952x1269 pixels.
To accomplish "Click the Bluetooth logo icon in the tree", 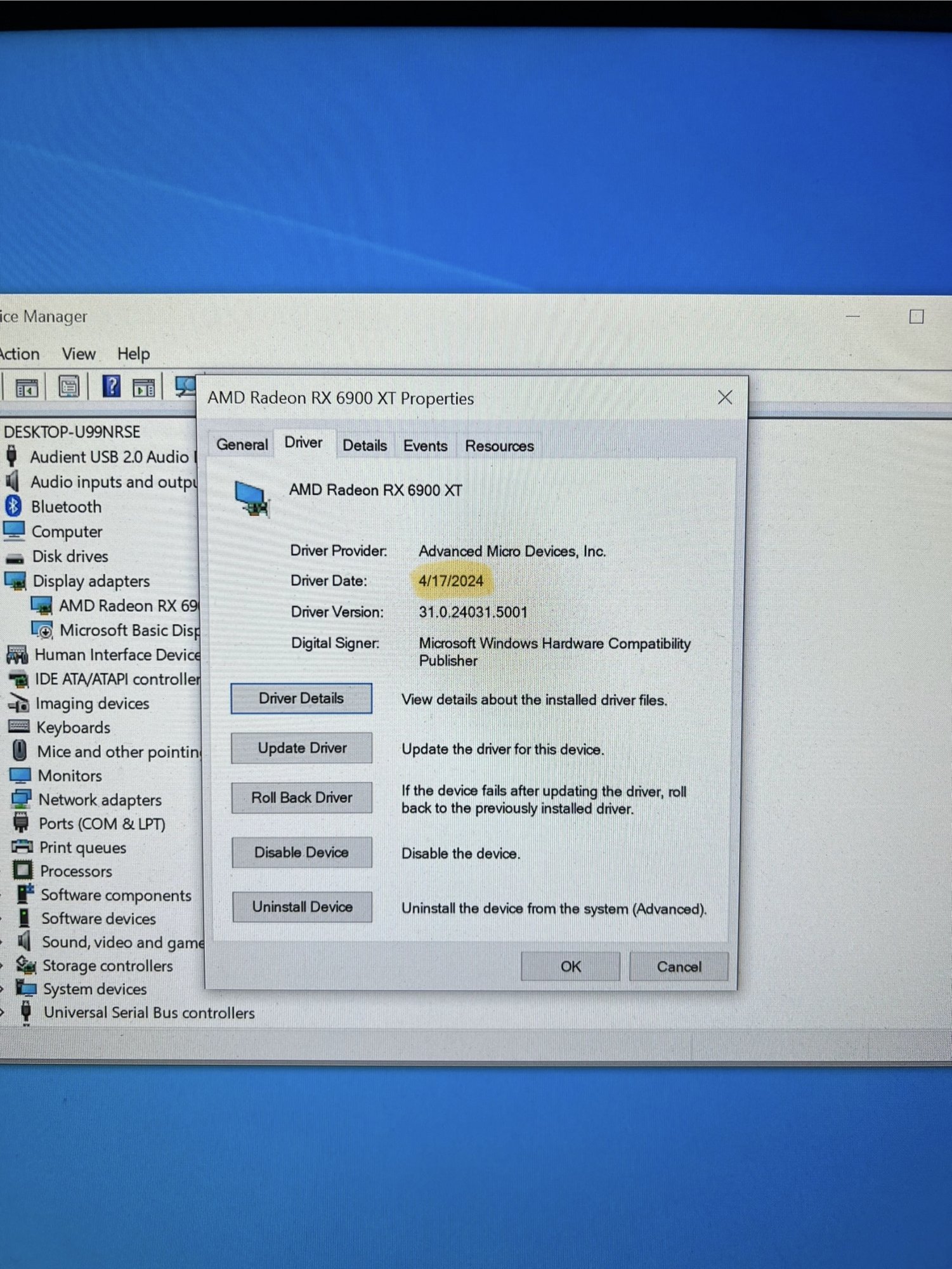I will tap(13, 506).
